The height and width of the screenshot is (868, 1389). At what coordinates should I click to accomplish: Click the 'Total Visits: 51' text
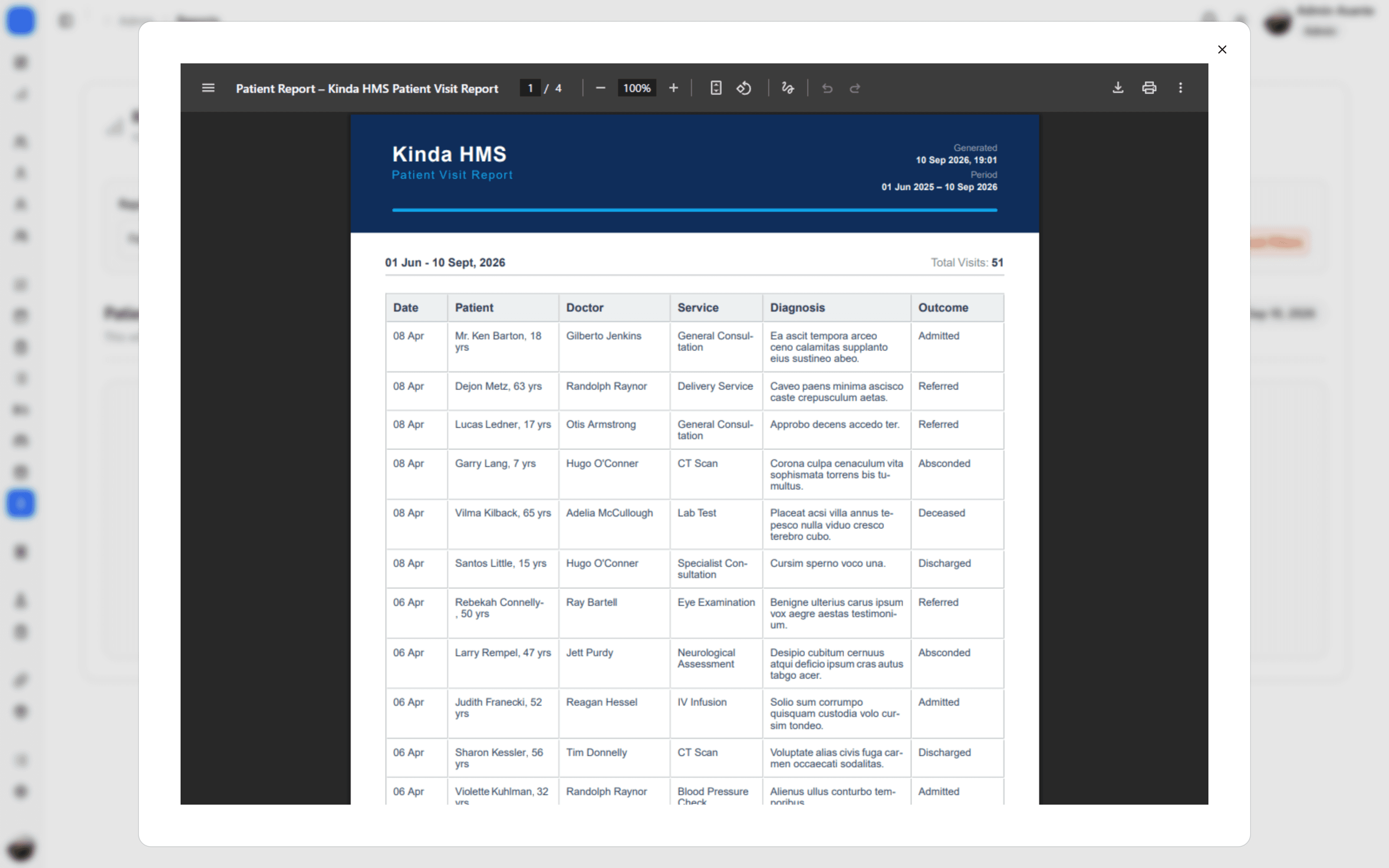point(967,262)
